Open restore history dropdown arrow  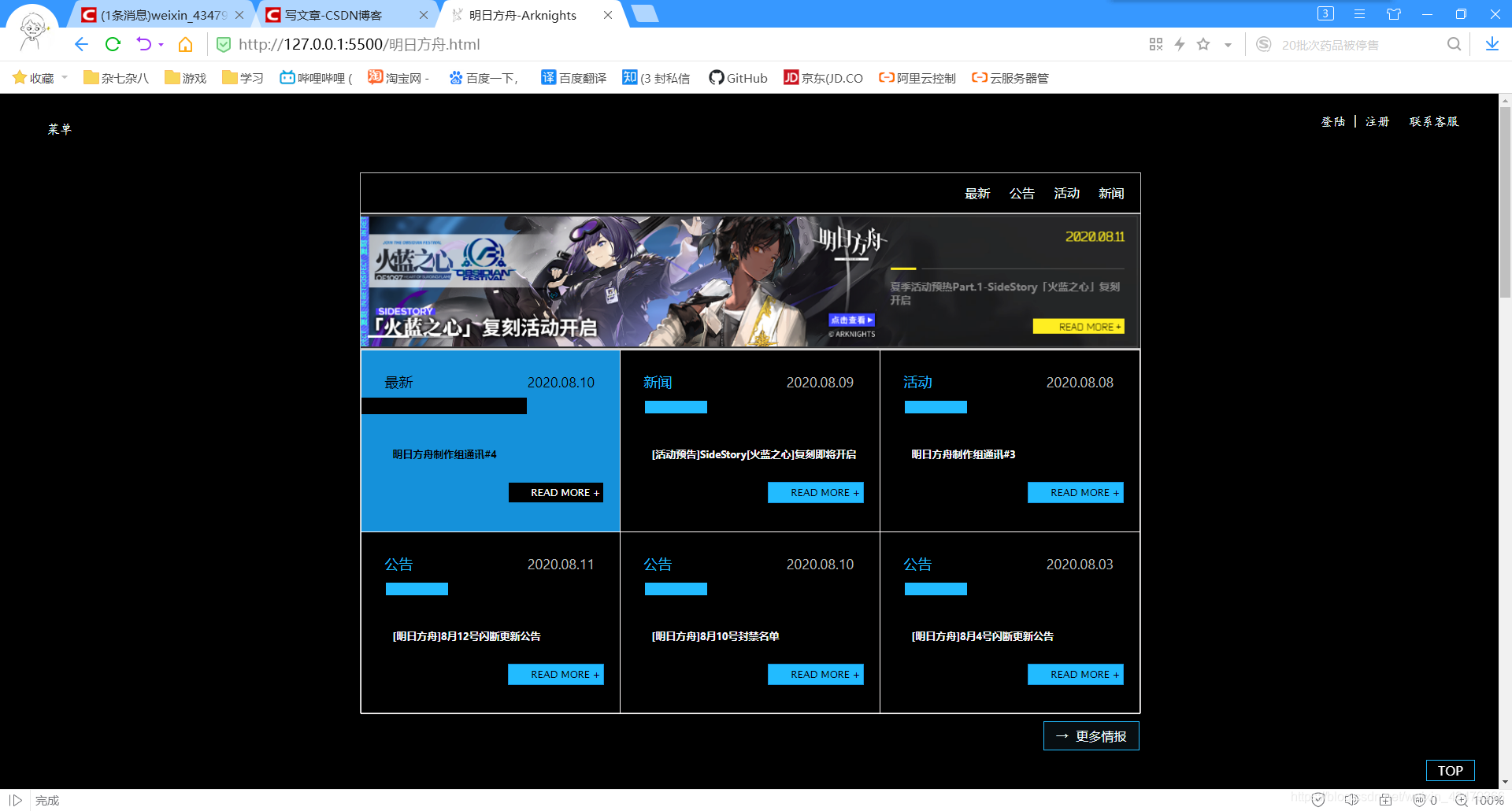point(161,46)
